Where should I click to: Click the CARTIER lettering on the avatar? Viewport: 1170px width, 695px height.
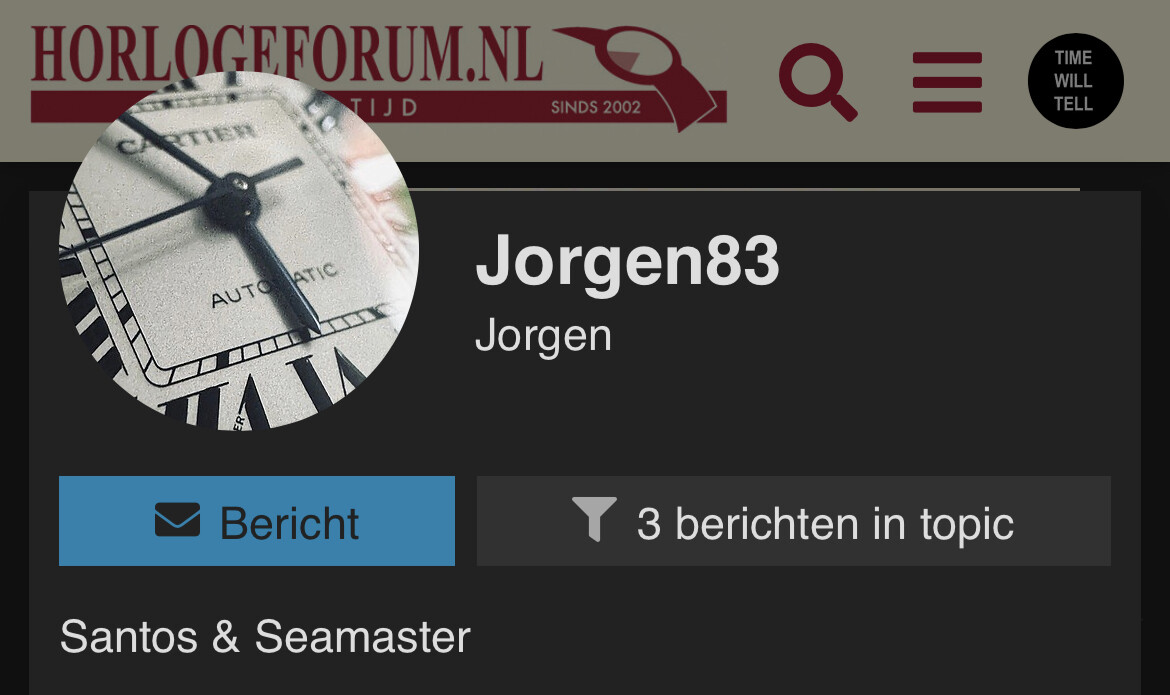(189, 137)
